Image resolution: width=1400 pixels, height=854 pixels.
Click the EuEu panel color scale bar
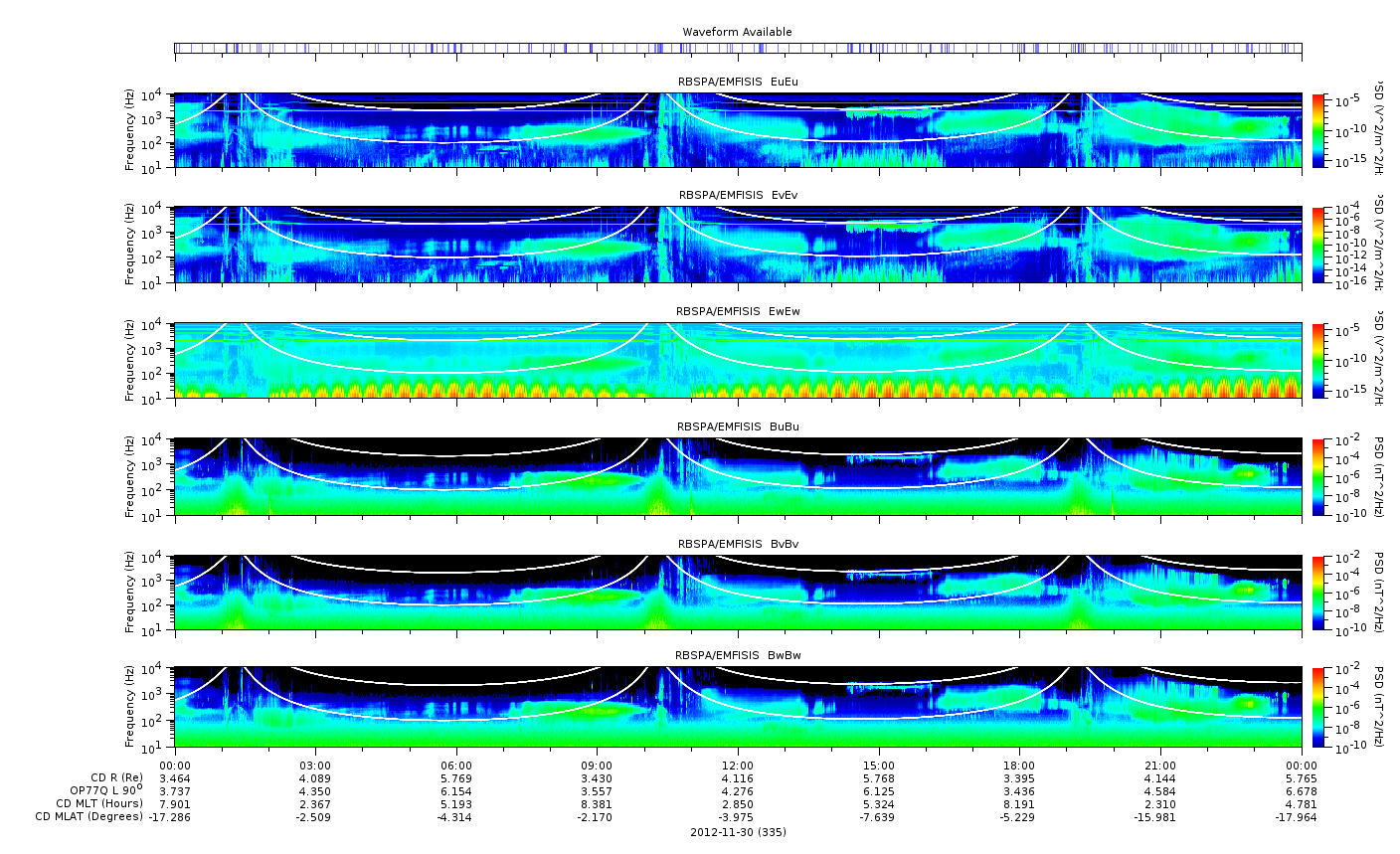click(x=1317, y=131)
